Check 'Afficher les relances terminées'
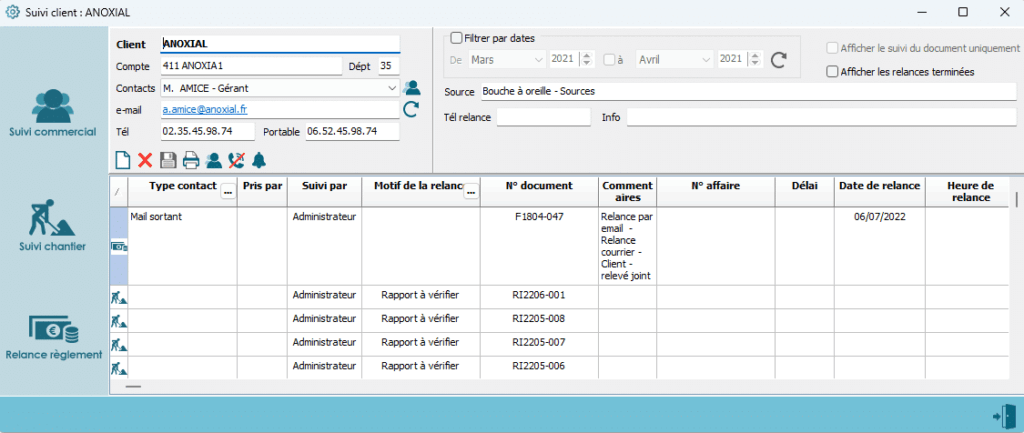1024x433 pixels. pos(832,71)
